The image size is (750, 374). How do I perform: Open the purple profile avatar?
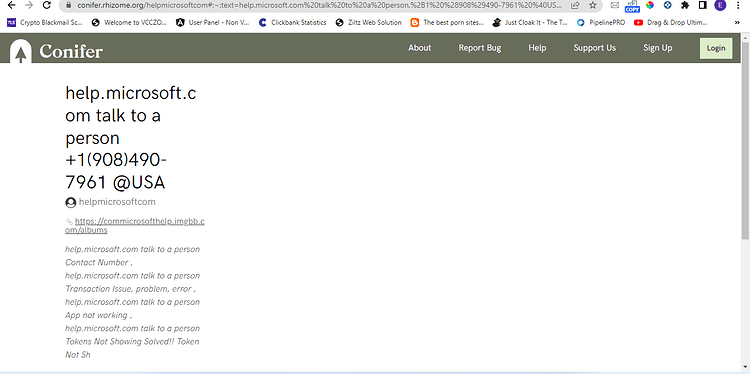click(720, 5)
